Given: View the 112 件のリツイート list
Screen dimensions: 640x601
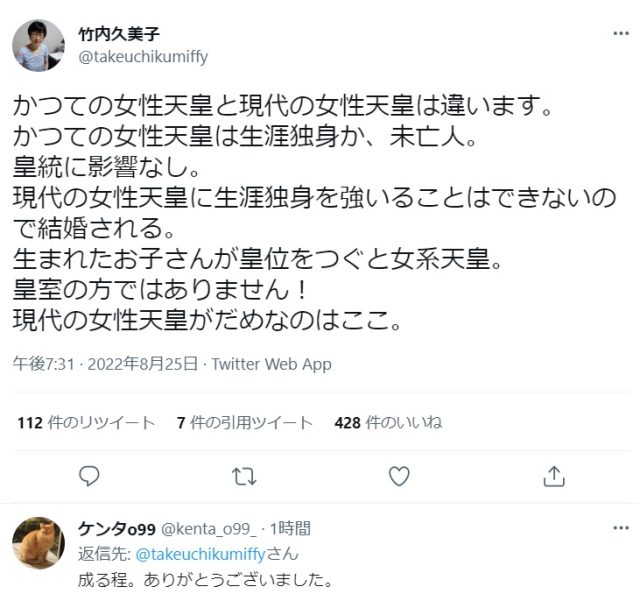Looking at the screenshot, I should (86, 422).
